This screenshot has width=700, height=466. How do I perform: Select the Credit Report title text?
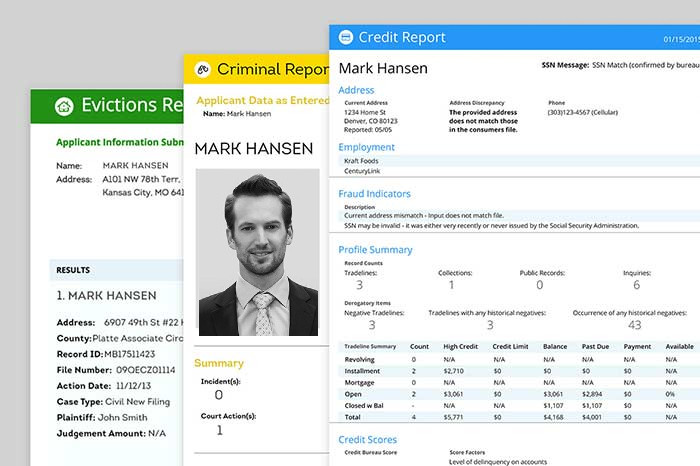(404, 37)
